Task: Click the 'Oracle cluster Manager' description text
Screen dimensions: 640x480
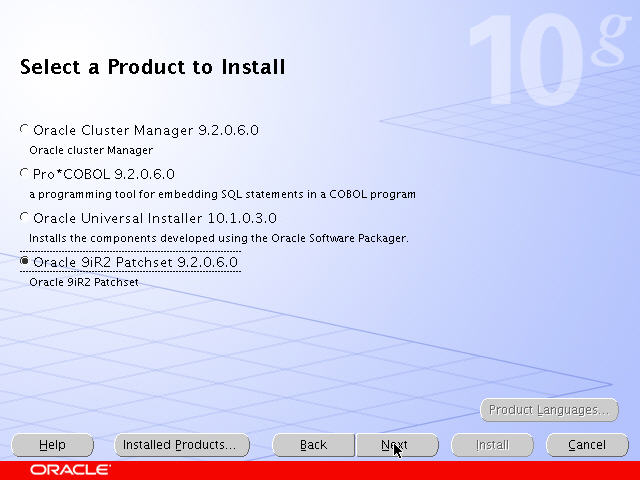Action: click(x=91, y=150)
